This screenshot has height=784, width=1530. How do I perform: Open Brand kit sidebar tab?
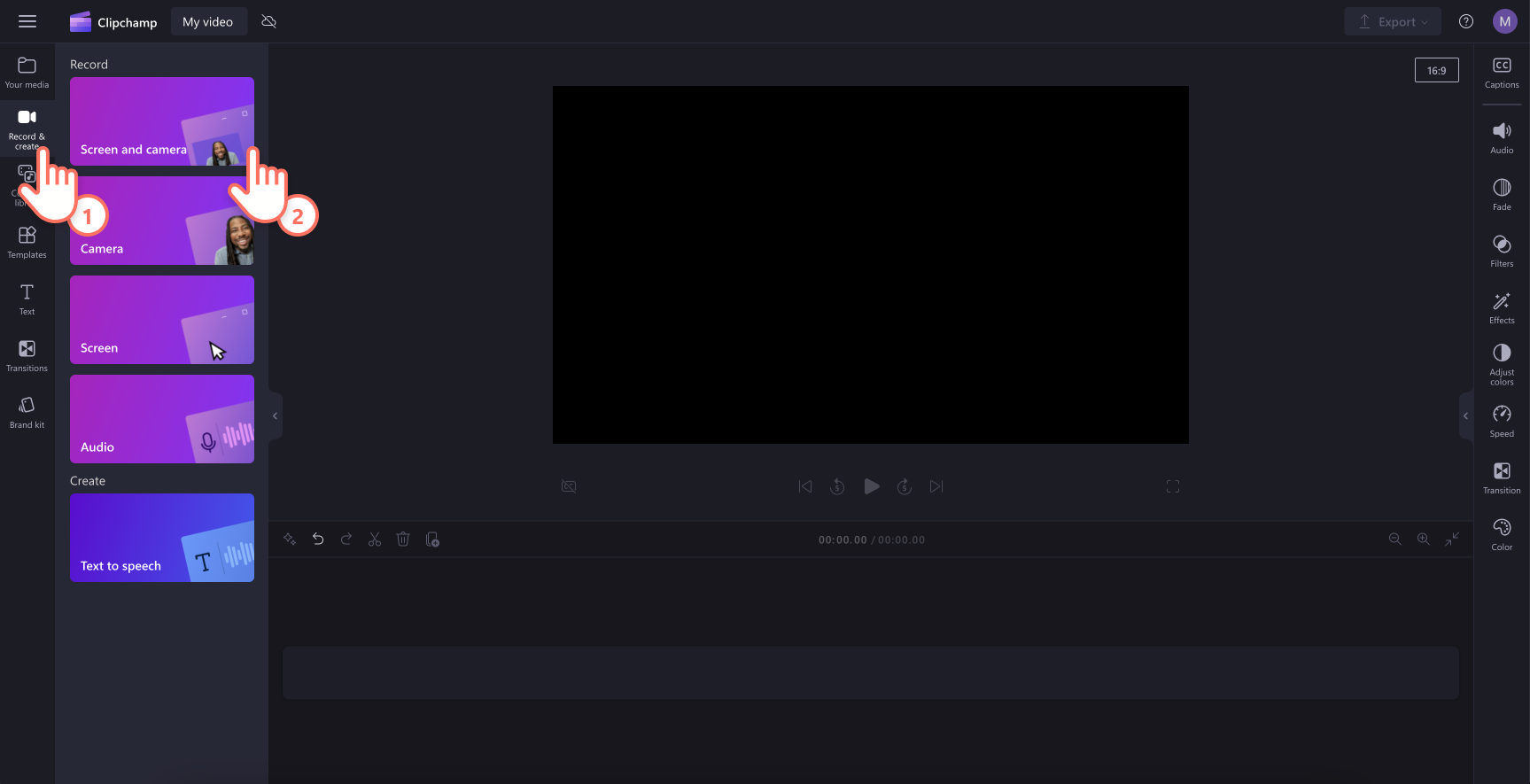point(27,413)
